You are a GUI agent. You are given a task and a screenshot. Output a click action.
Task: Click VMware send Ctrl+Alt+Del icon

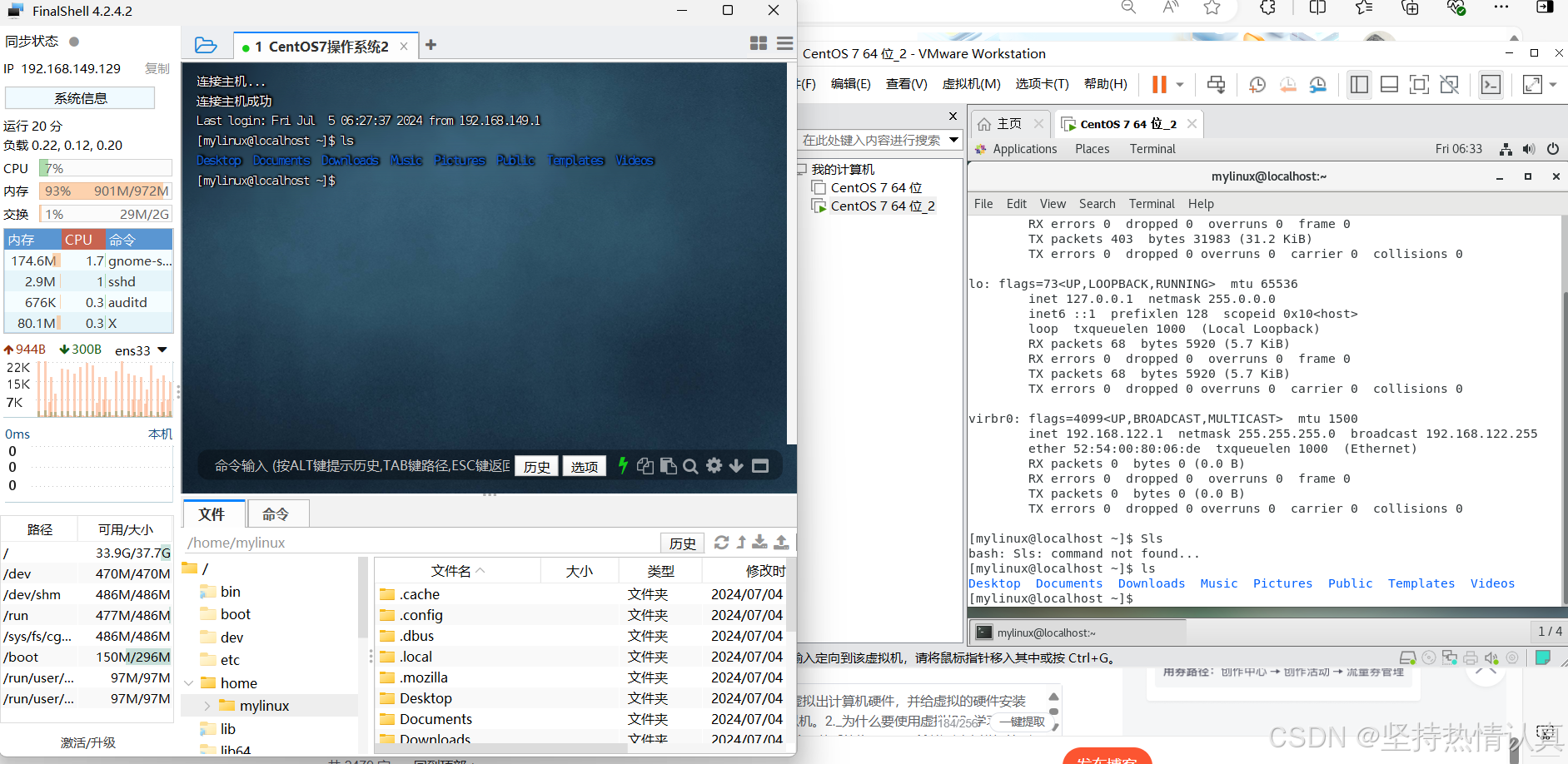pyautogui.click(x=1216, y=84)
